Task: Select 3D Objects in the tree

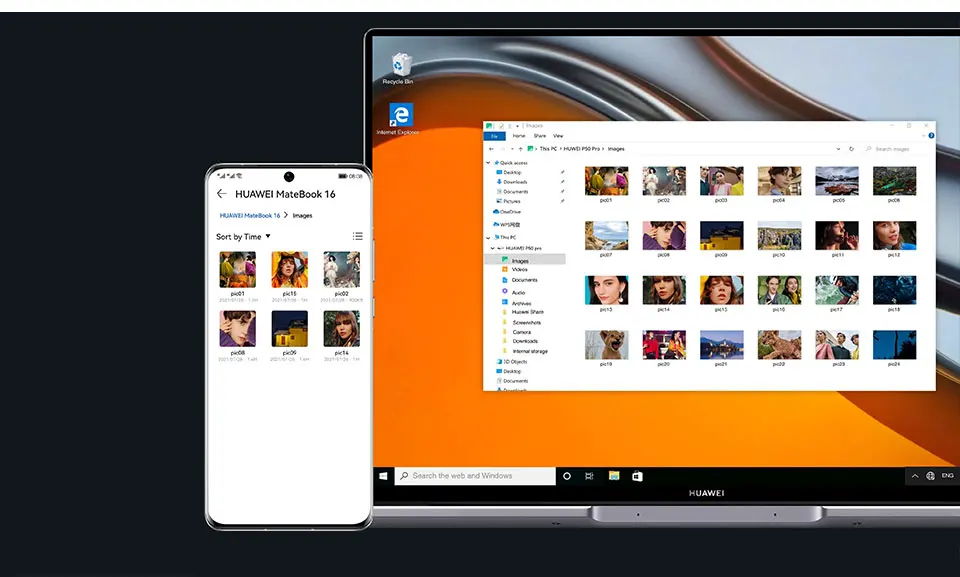Action: tap(514, 362)
